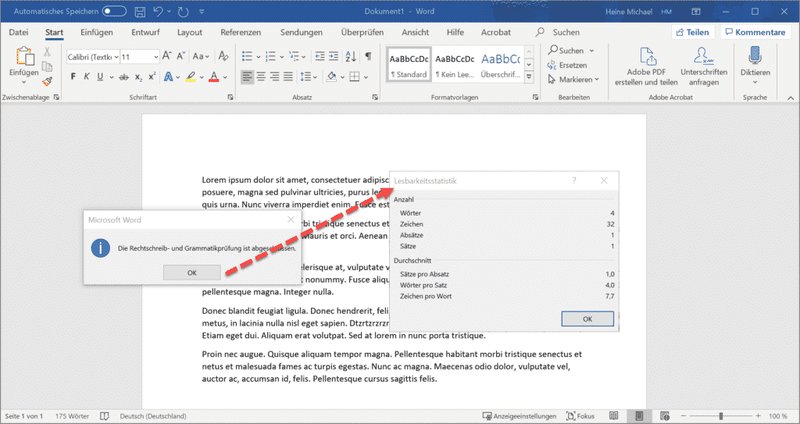The width and height of the screenshot is (800, 424).
Task: Decrease paragraph indent
Action: click(x=320, y=56)
